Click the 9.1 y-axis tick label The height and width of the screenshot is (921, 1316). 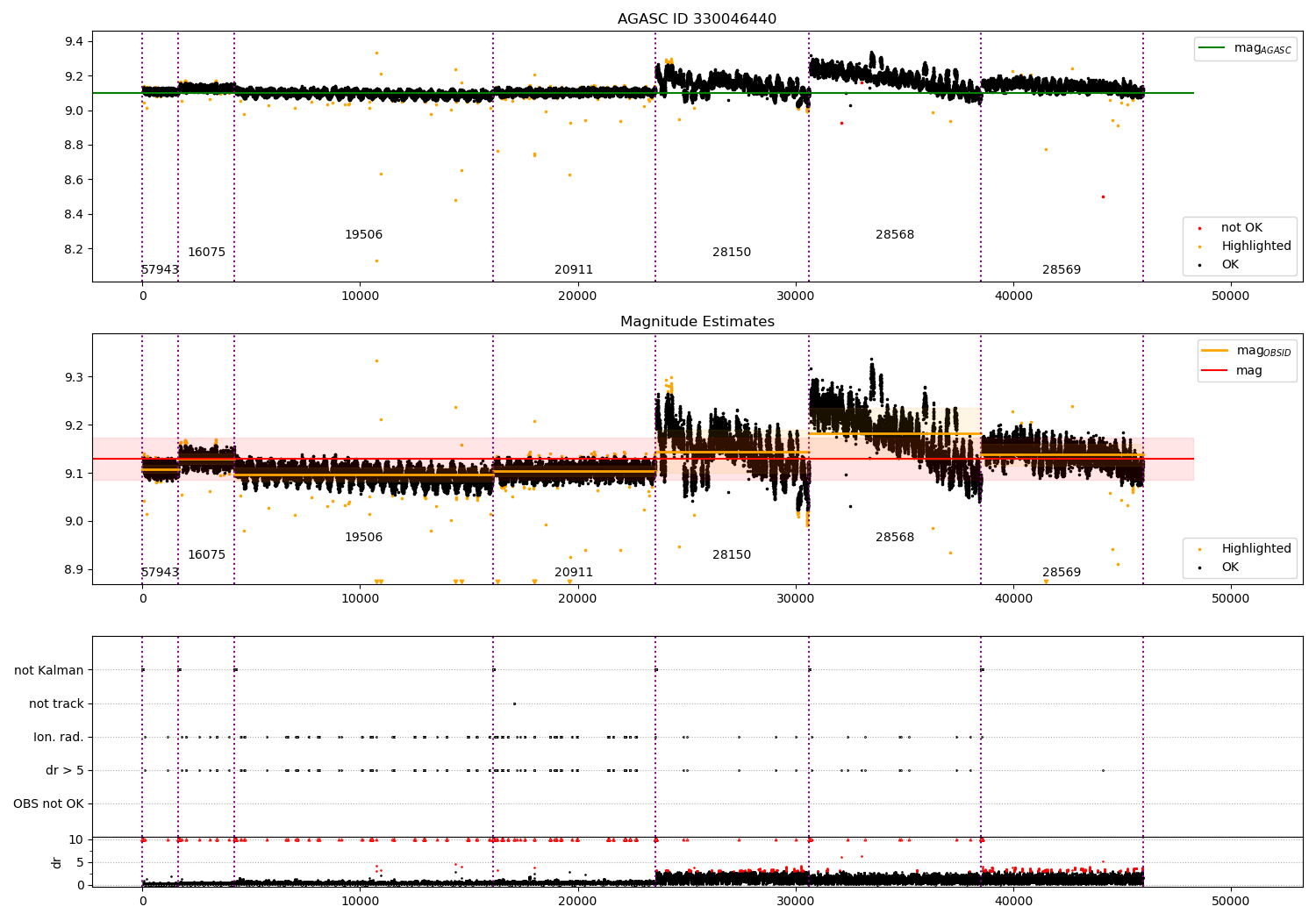[x=75, y=474]
